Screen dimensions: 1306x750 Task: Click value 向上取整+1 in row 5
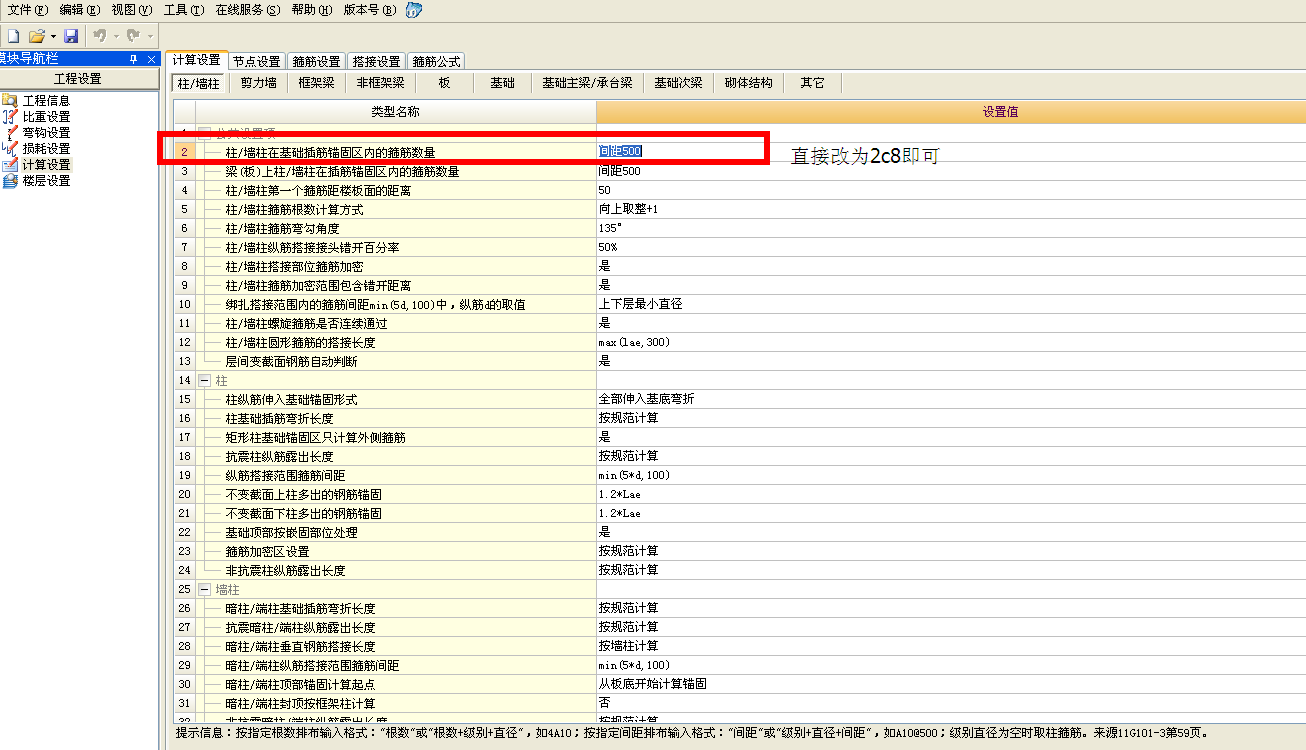(628, 209)
